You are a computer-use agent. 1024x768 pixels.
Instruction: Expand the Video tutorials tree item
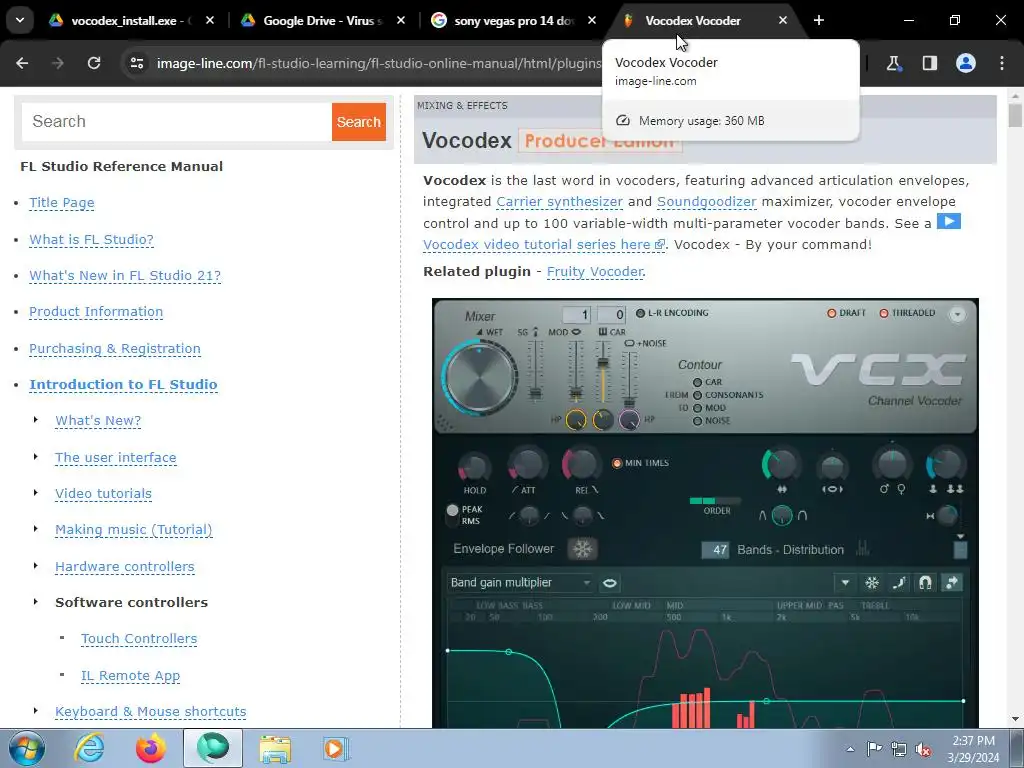coord(36,492)
